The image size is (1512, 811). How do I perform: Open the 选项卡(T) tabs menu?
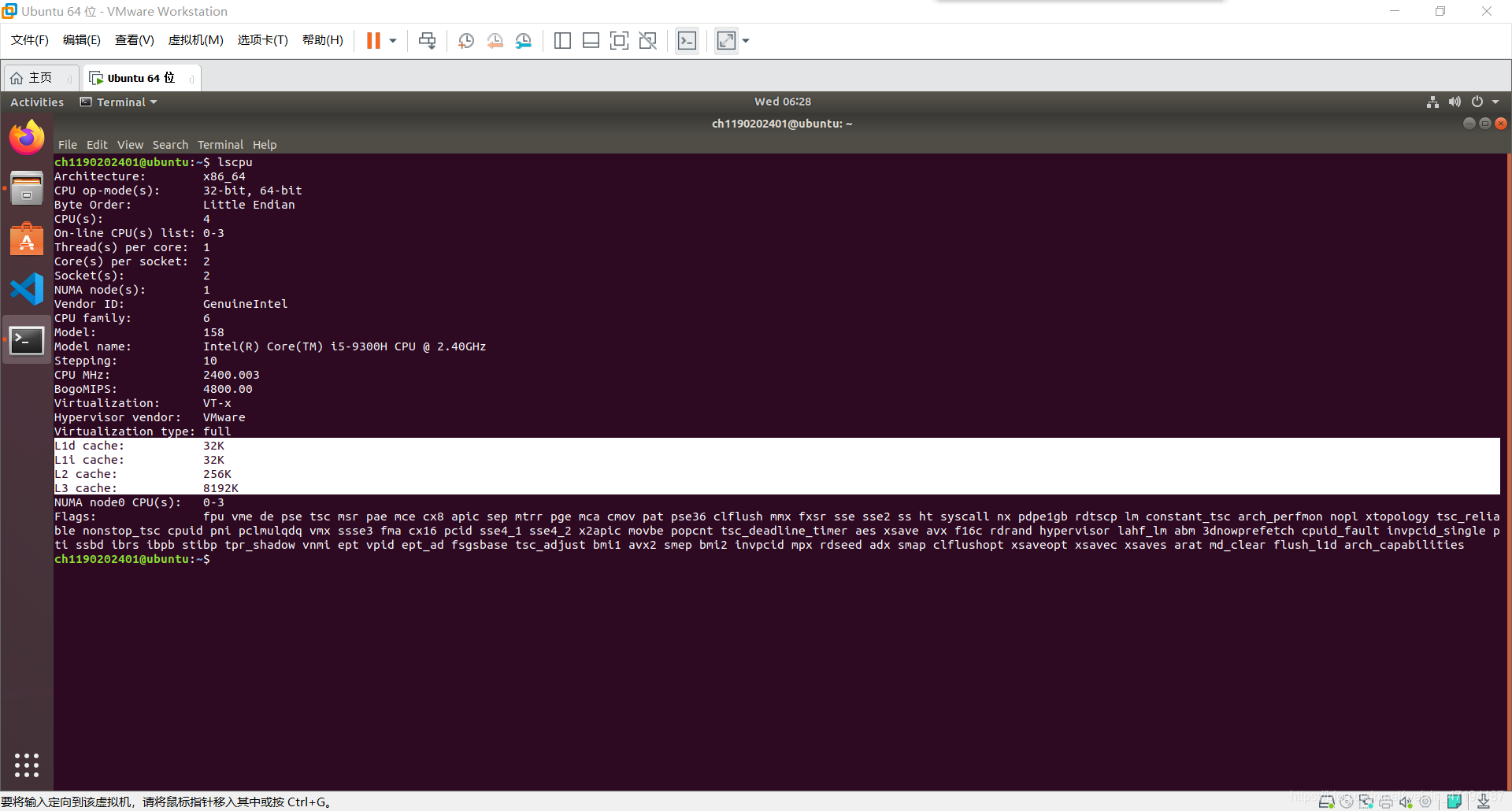click(x=263, y=40)
